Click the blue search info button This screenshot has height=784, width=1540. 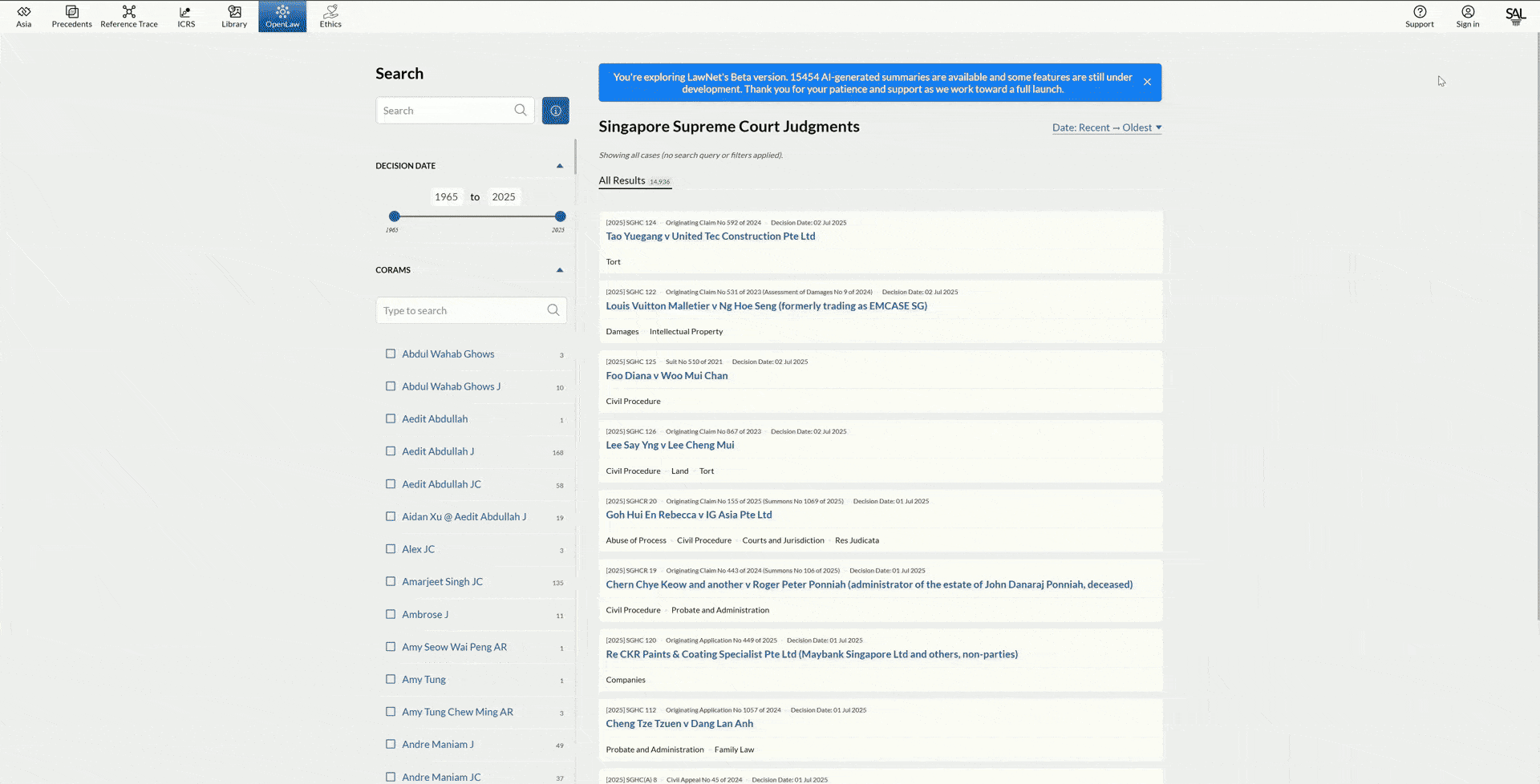point(556,111)
